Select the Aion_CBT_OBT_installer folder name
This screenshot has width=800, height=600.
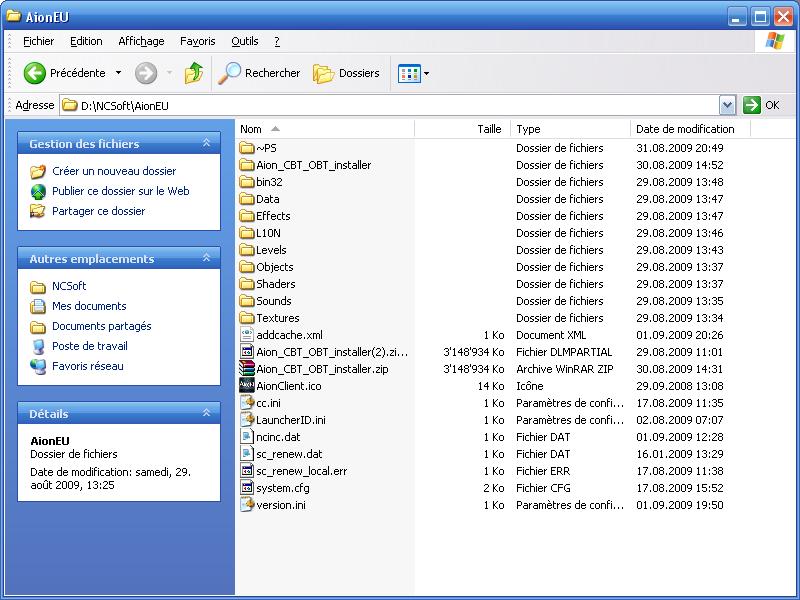coord(314,165)
